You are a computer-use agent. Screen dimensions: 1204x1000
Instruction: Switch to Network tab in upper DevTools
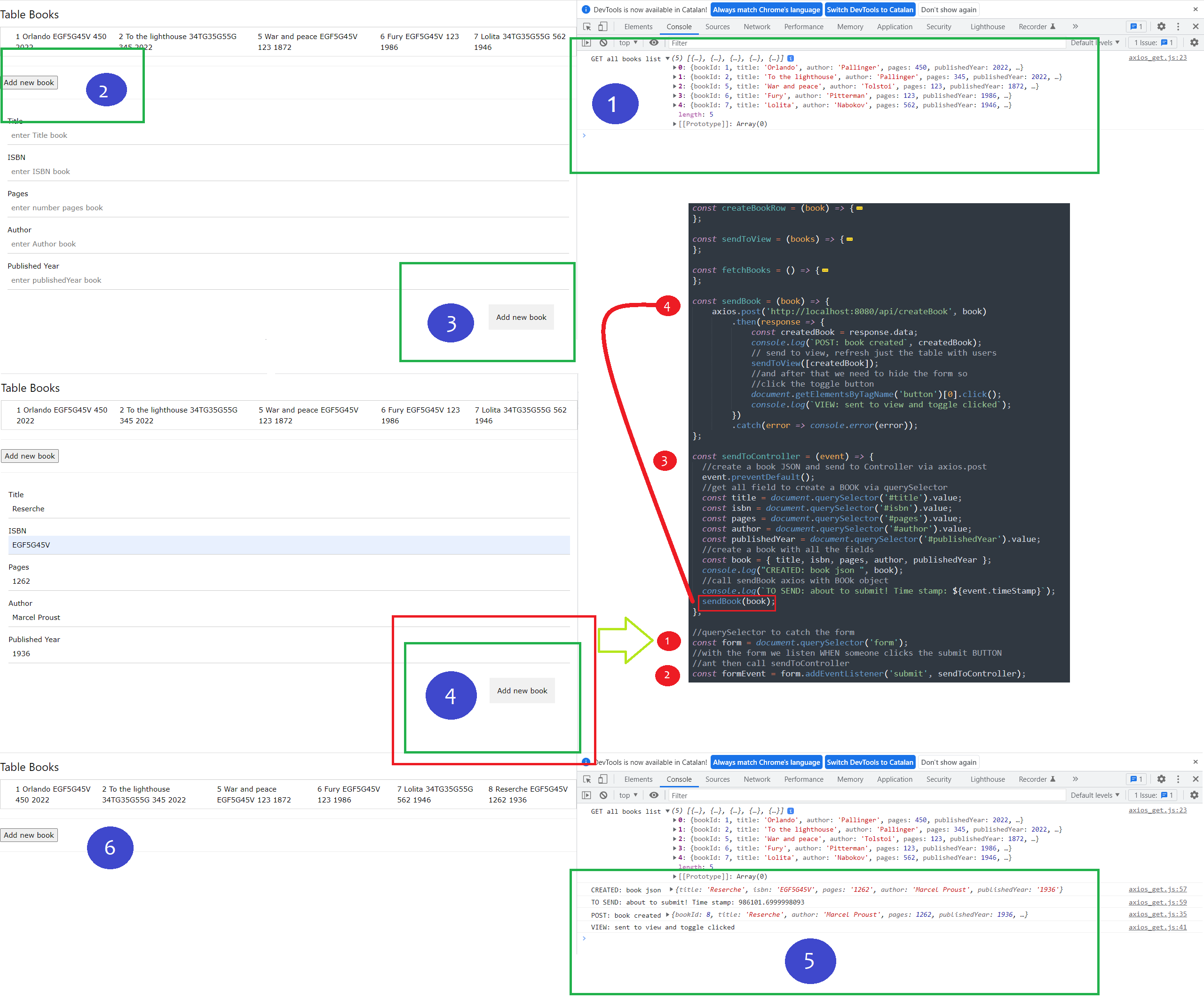[757, 26]
